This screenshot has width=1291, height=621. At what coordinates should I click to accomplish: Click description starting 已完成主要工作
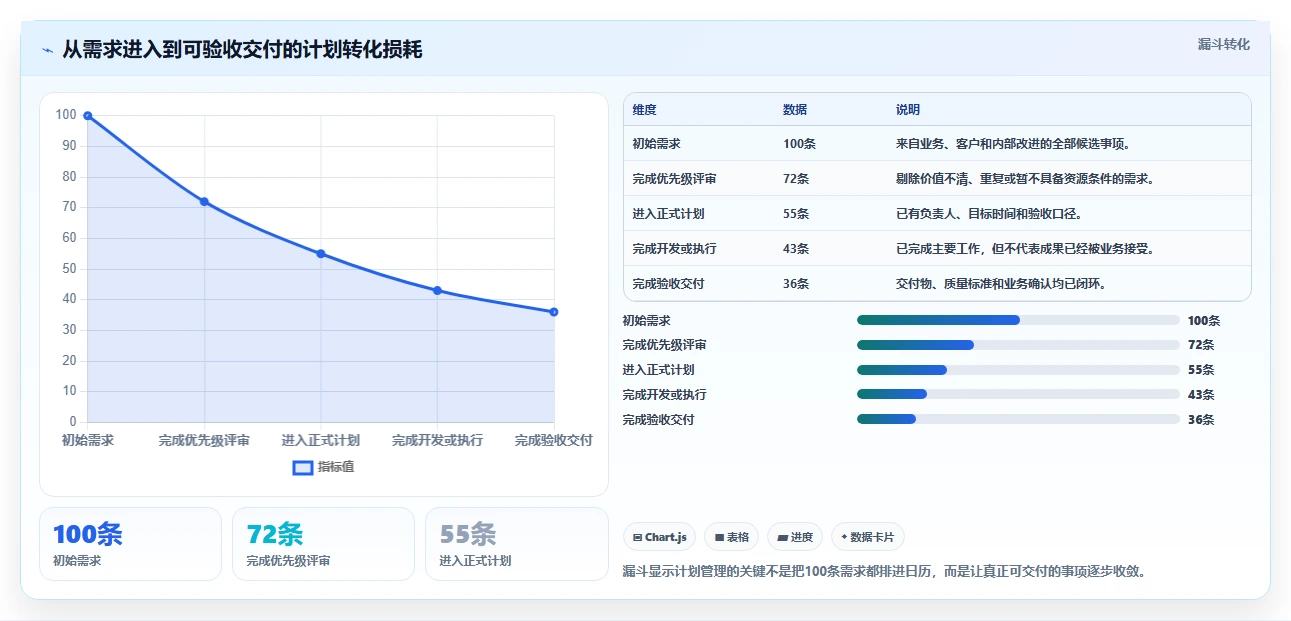[x=1026, y=249]
